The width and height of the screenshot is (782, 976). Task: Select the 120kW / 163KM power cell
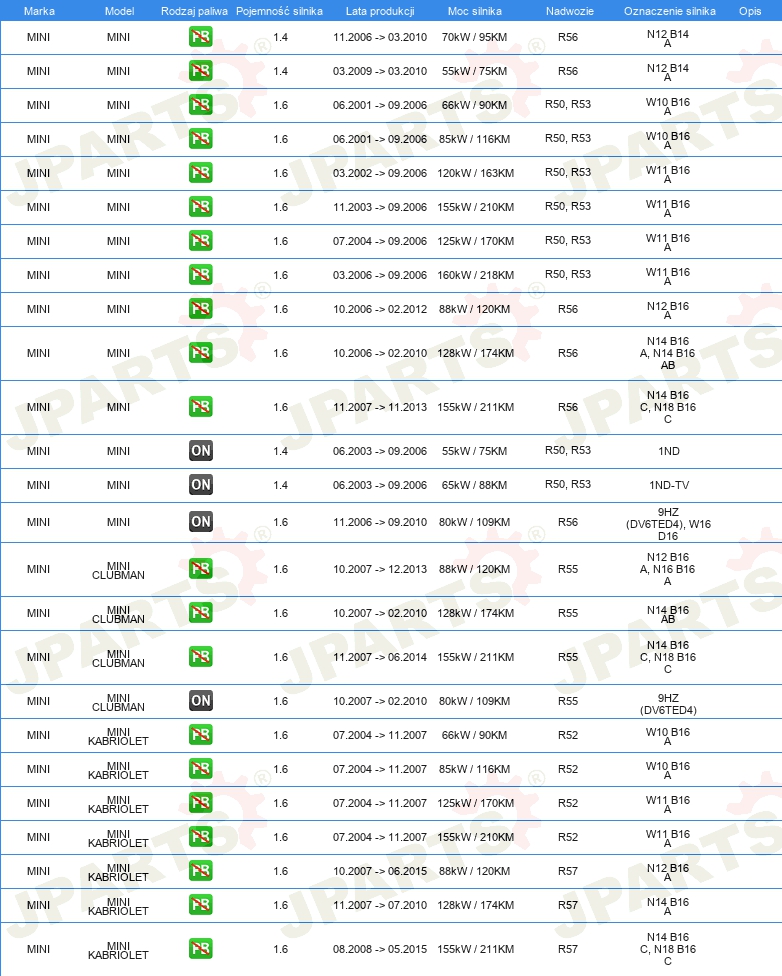(475, 173)
